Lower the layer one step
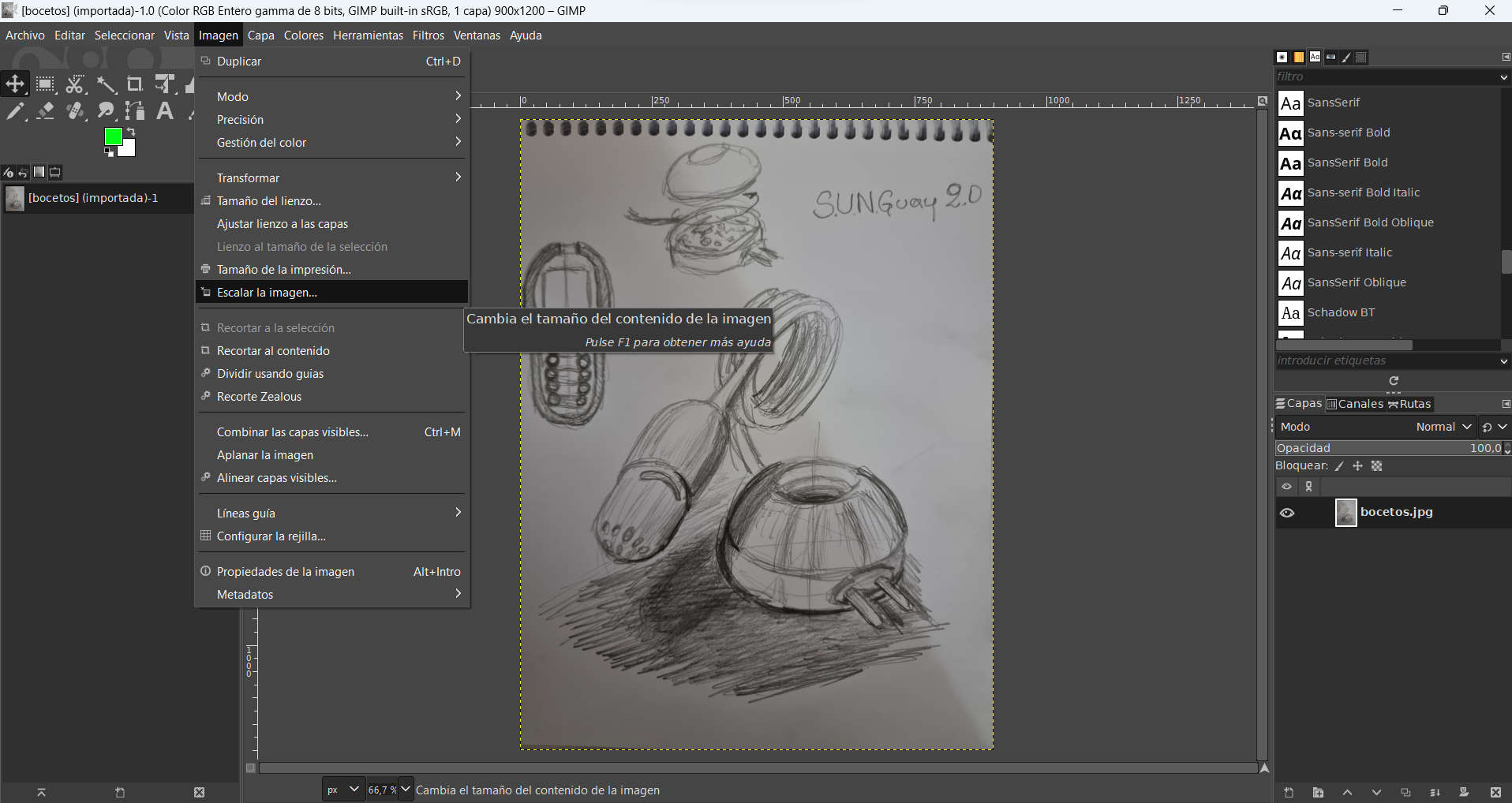The height and width of the screenshot is (803, 1512). click(1376, 792)
